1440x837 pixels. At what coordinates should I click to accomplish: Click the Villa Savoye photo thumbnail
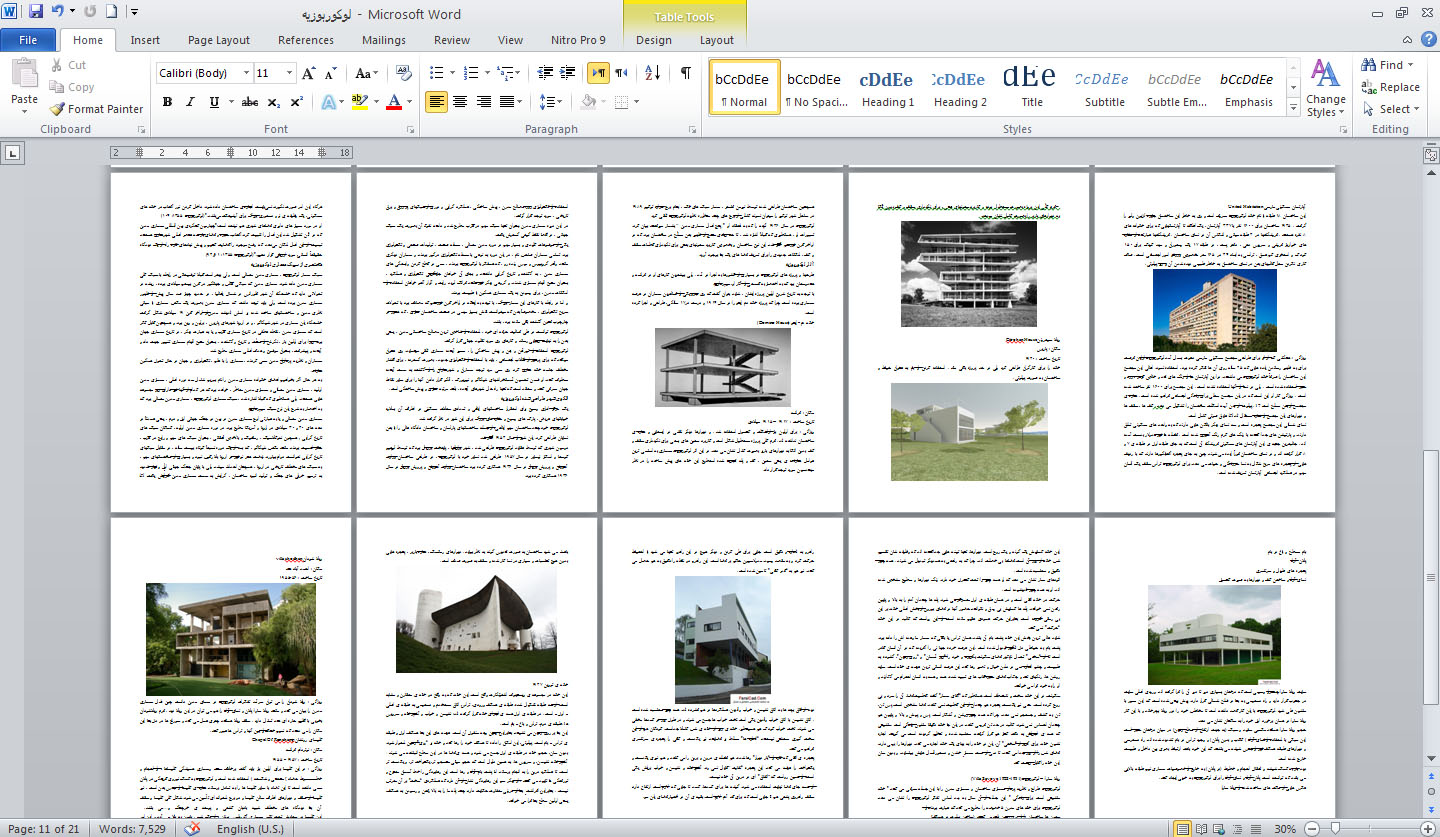(1214, 636)
